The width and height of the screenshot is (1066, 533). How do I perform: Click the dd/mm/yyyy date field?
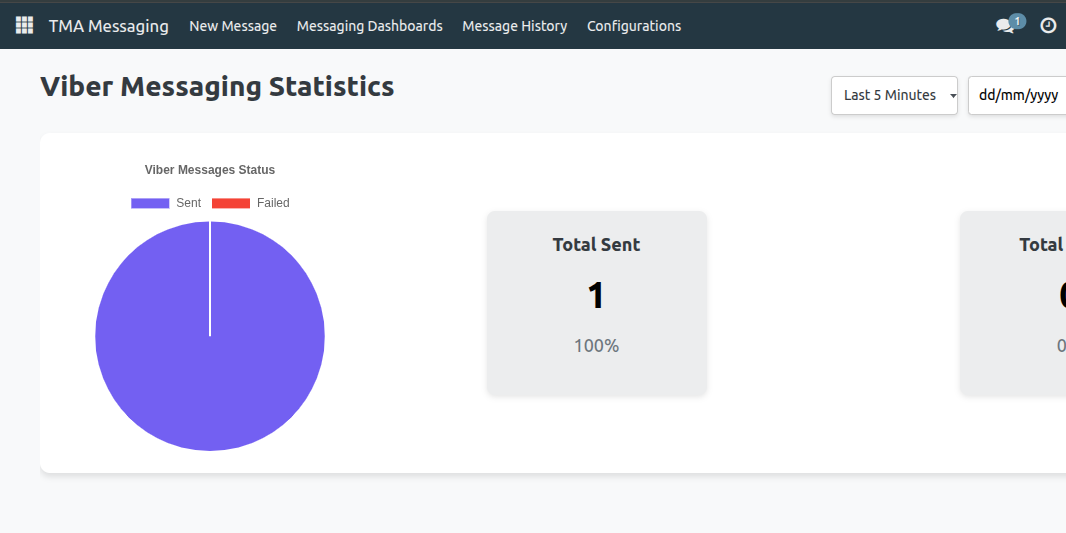[x=1017, y=95]
